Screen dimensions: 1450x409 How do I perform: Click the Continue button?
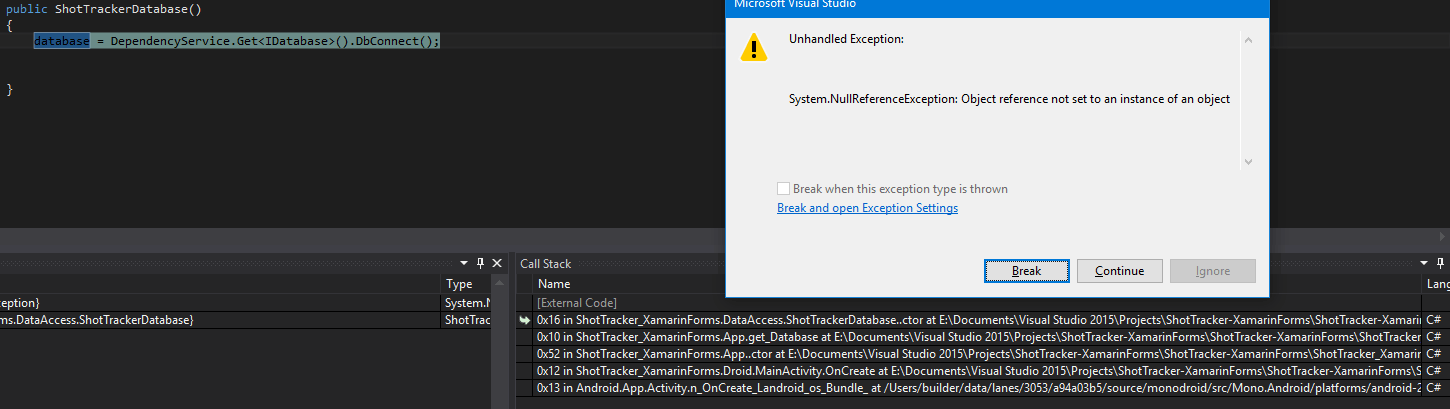(1119, 271)
